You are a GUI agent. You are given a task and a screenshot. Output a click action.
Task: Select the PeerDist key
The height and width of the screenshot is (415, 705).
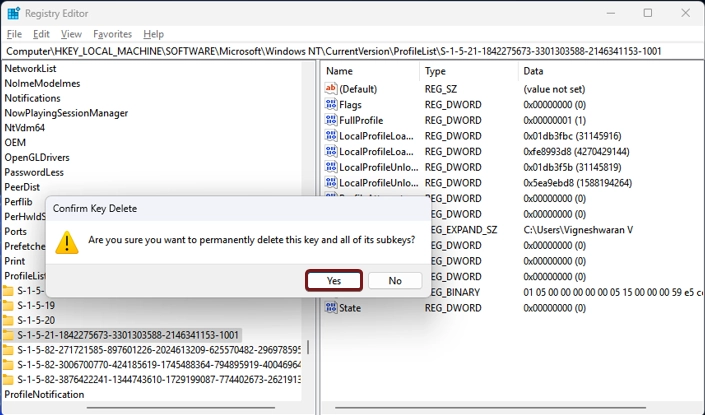22,187
